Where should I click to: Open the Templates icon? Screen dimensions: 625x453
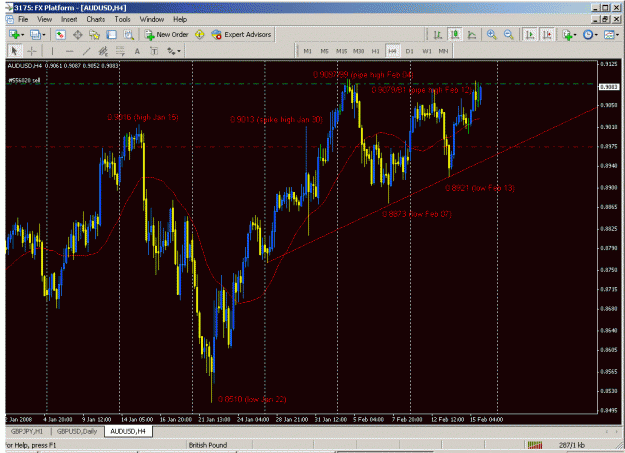[x=609, y=35]
